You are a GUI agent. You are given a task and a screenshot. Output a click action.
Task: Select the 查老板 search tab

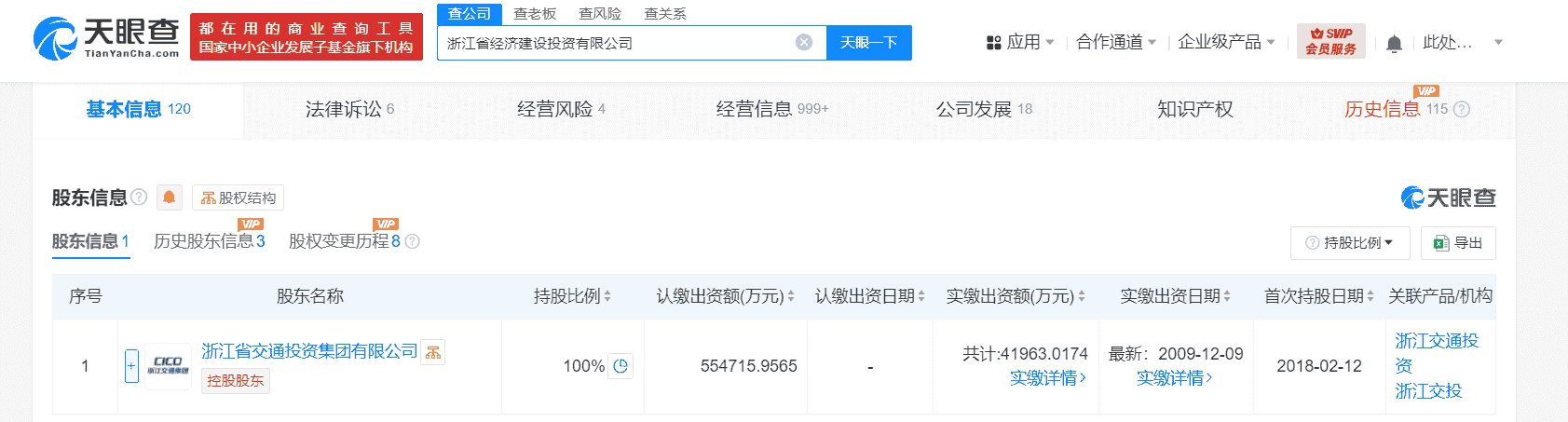tap(535, 14)
